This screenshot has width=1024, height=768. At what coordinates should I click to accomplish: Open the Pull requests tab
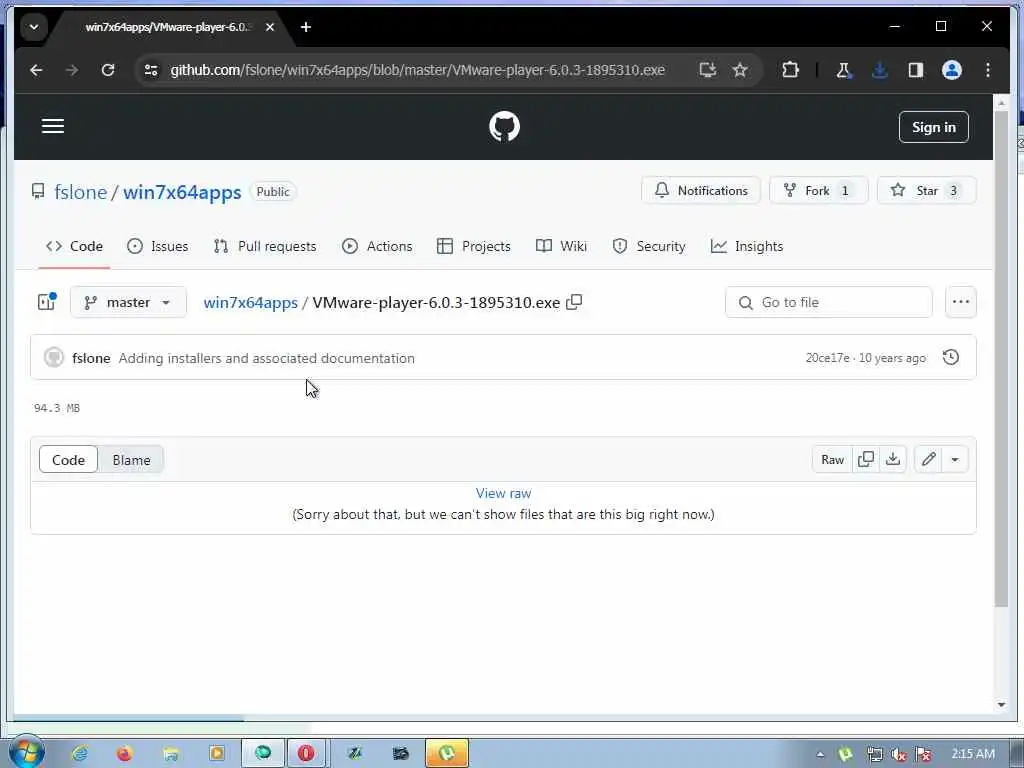(x=264, y=246)
